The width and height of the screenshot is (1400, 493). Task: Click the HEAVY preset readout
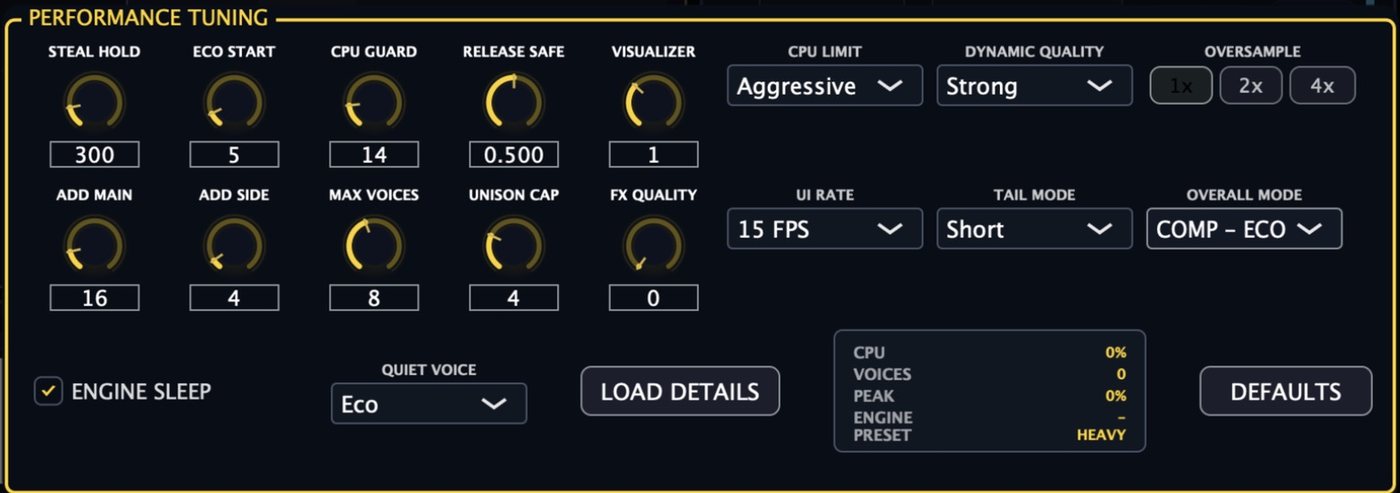pyautogui.click(x=1101, y=435)
